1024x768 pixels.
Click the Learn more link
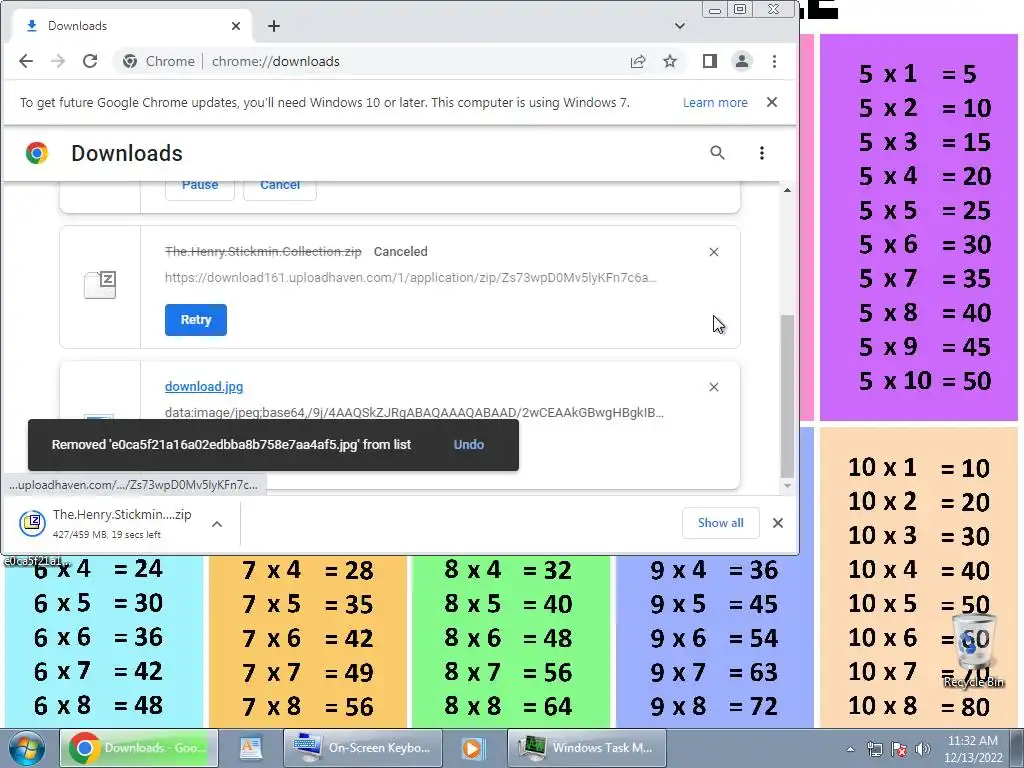715,103
